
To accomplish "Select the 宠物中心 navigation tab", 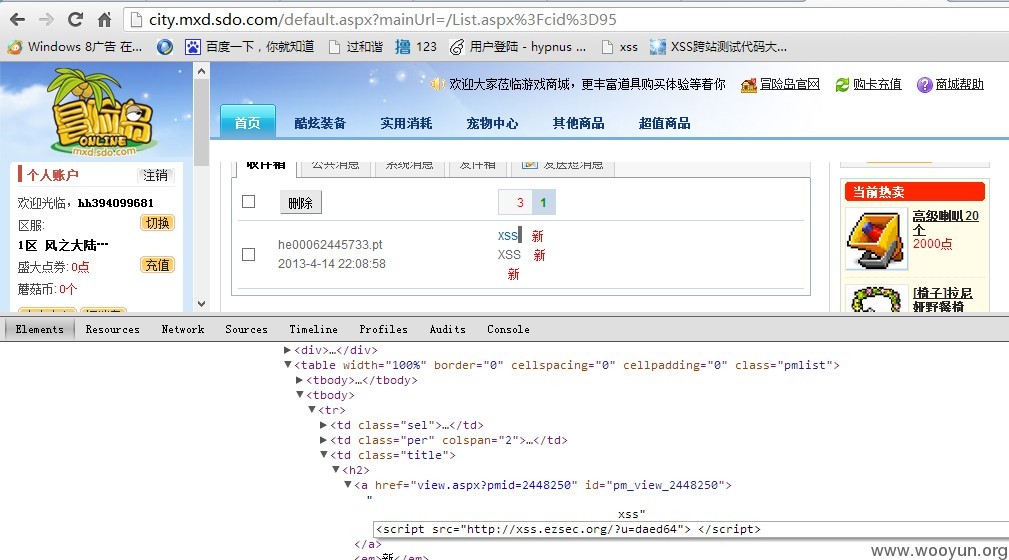I will [x=492, y=123].
